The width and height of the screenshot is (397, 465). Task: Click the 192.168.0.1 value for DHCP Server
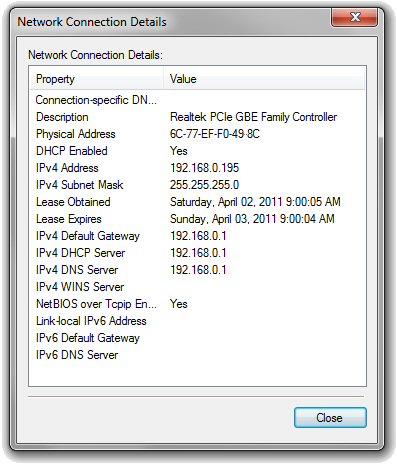tap(198, 253)
